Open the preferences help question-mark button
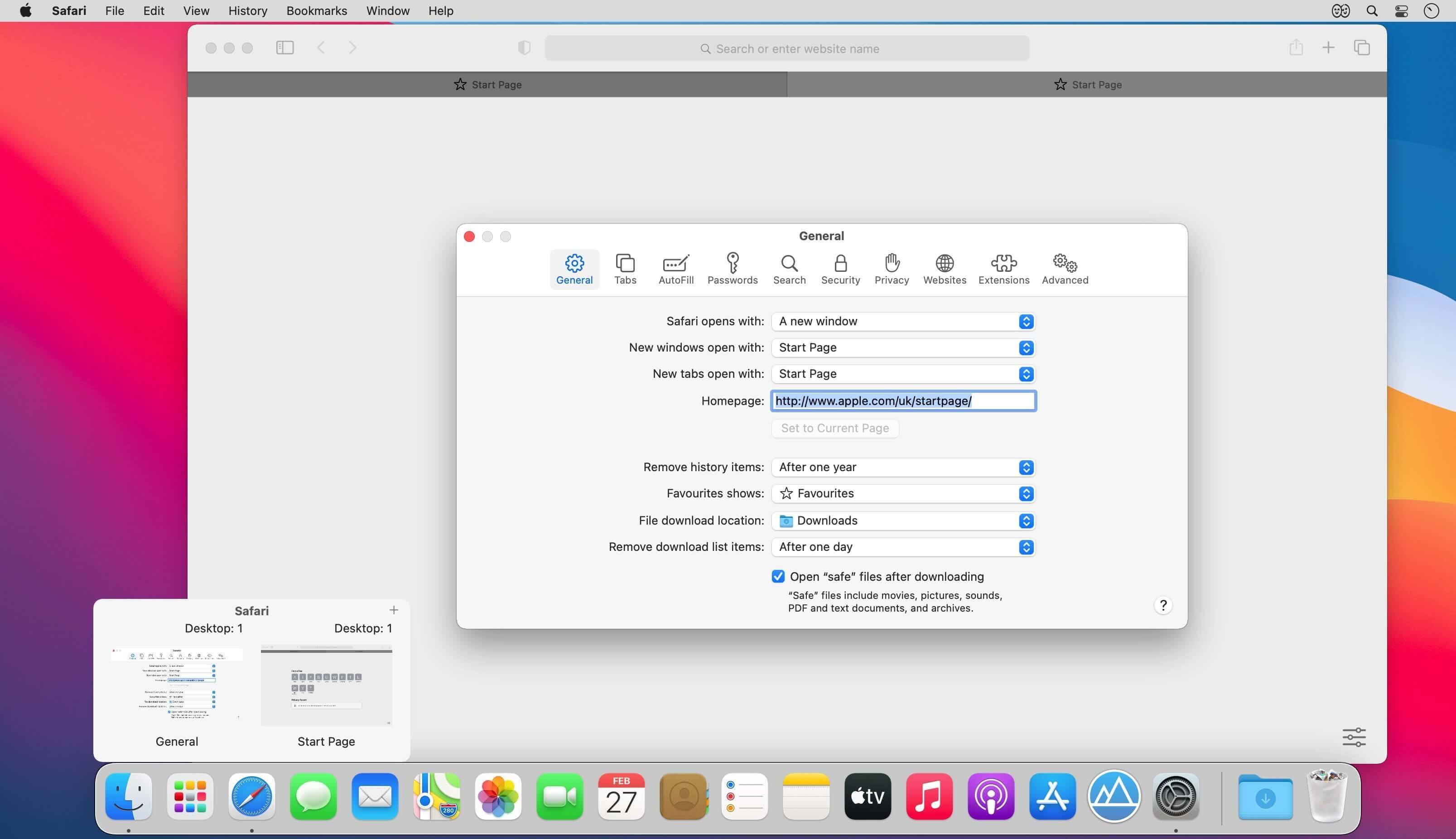Image resolution: width=1456 pixels, height=839 pixels. tap(1163, 606)
